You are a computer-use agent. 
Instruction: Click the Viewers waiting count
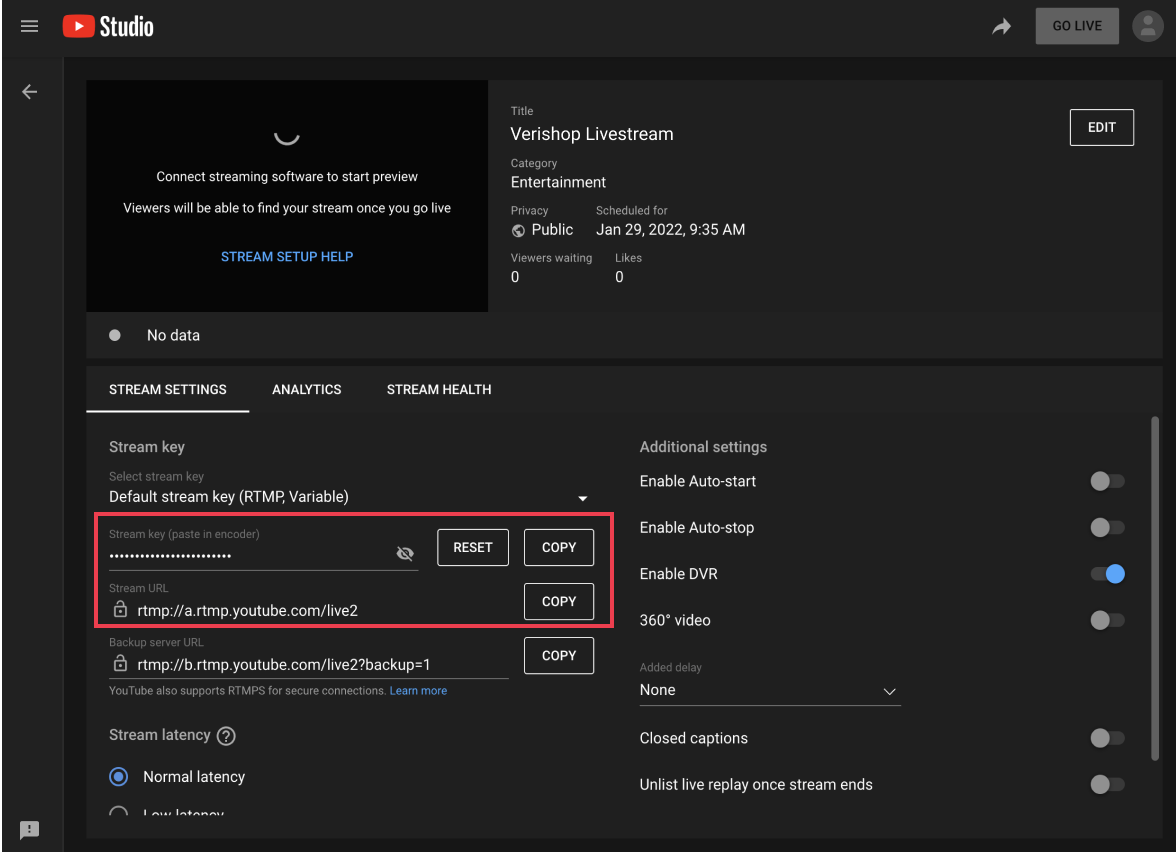tap(514, 277)
